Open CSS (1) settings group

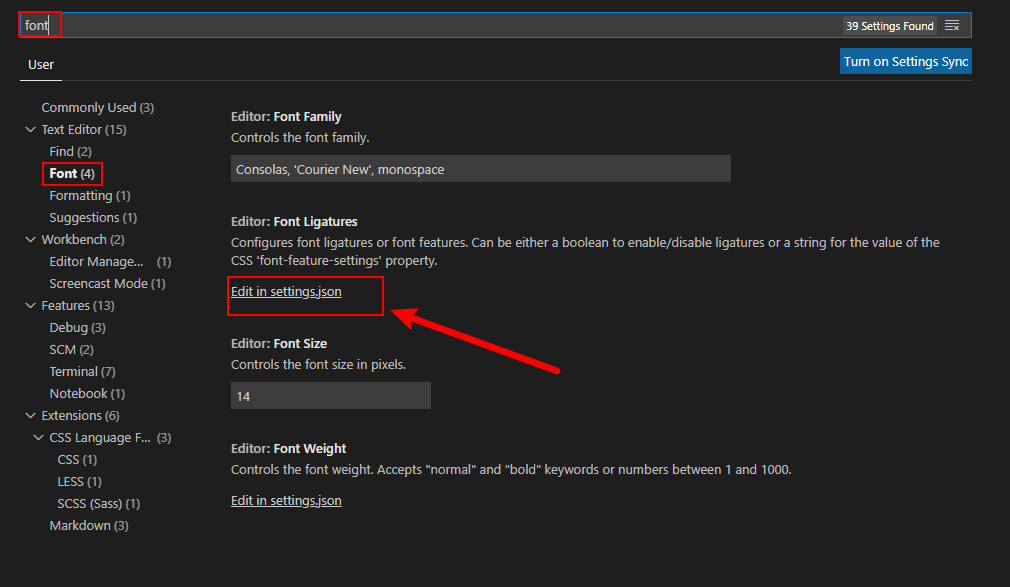pos(77,459)
